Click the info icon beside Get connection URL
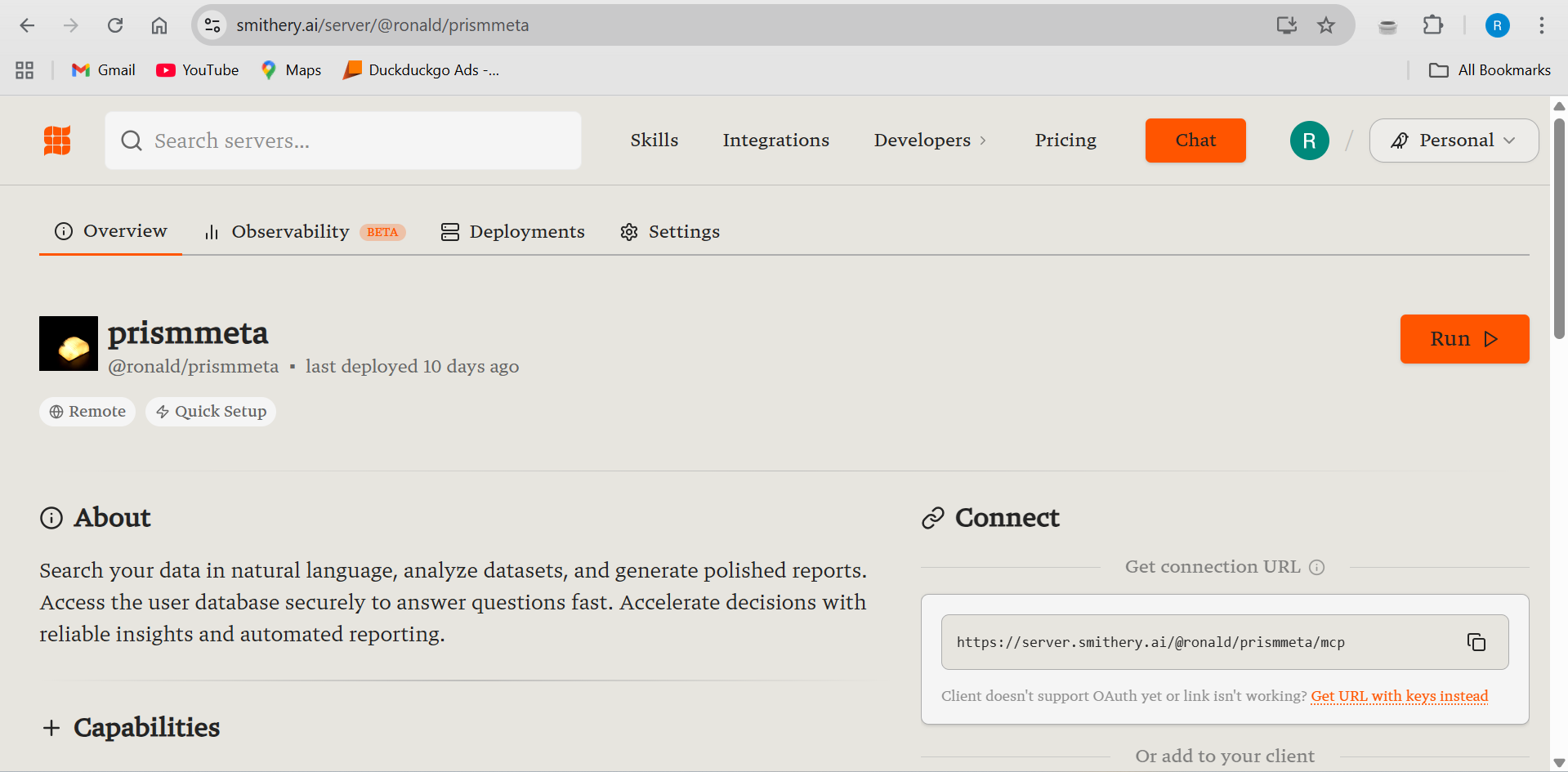The height and width of the screenshot is (772, 1568). point(1316,567)
